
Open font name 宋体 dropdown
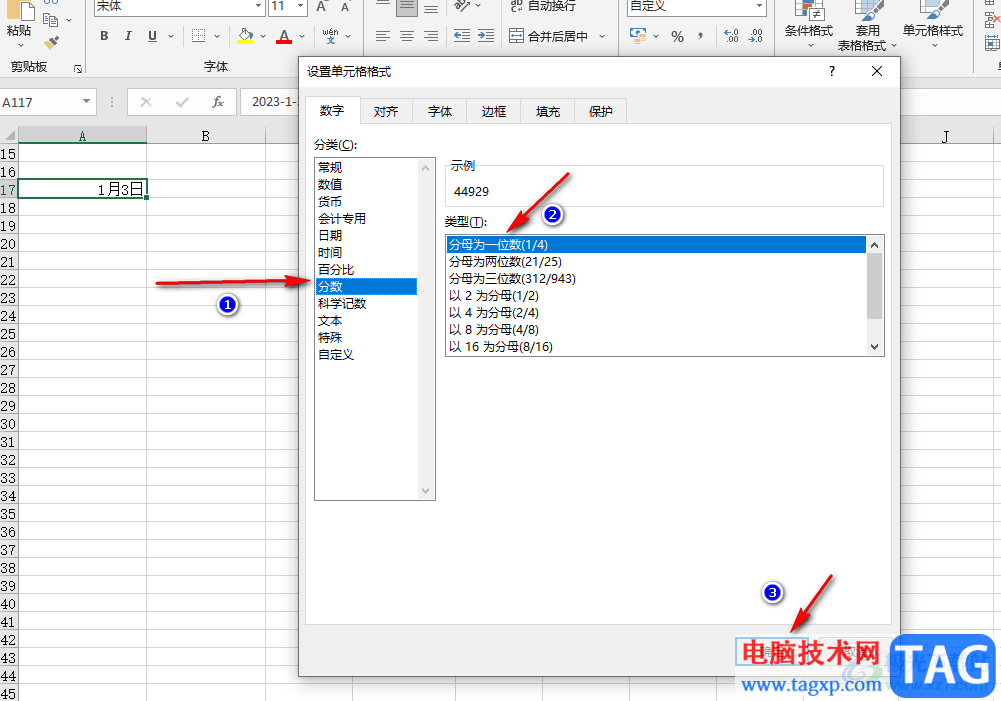[258, 6]
